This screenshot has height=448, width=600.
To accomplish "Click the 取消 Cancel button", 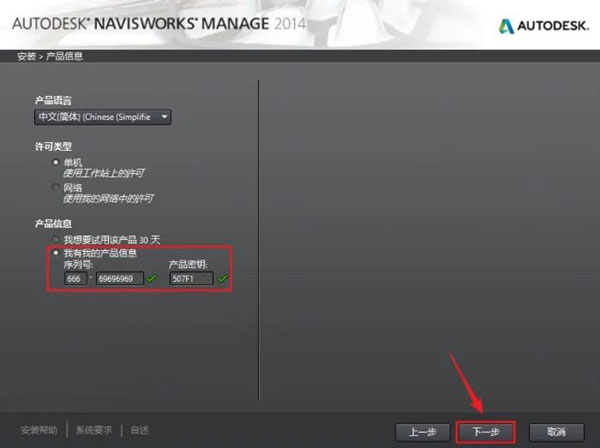I will point(556,432).
